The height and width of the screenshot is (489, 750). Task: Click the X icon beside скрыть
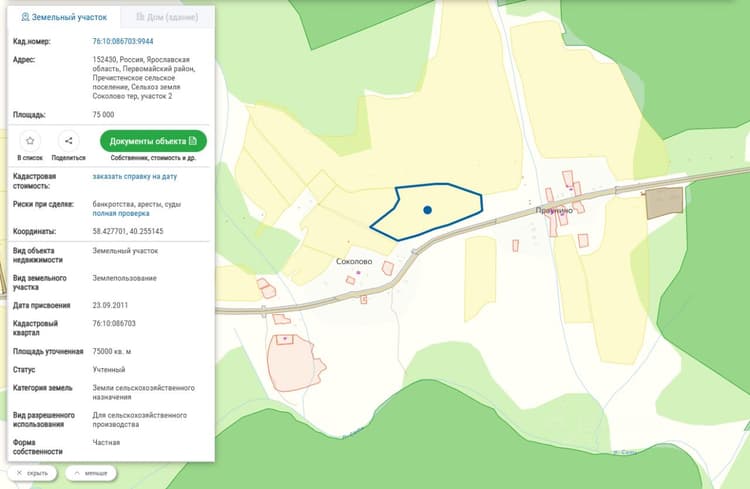point(19,473)
